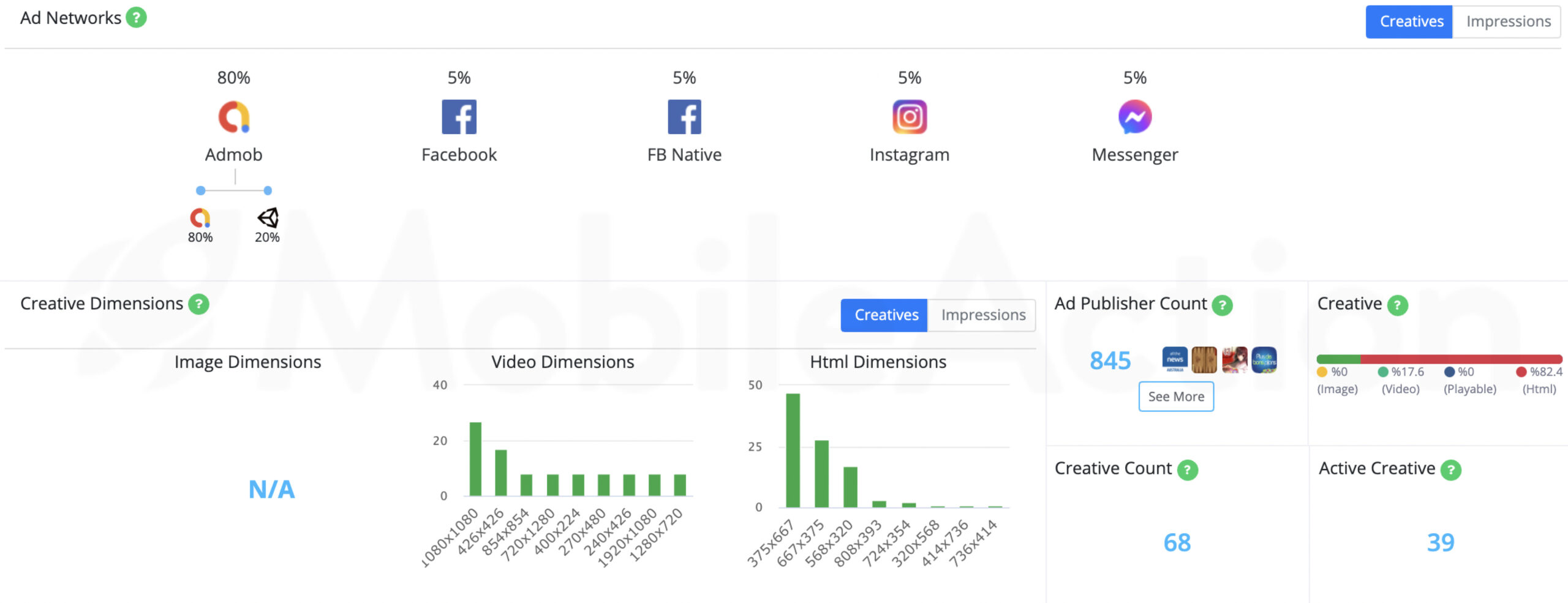1568x603 pixels.
Task: Open the news Australia publisher app icon
Action: point(1175,359)
